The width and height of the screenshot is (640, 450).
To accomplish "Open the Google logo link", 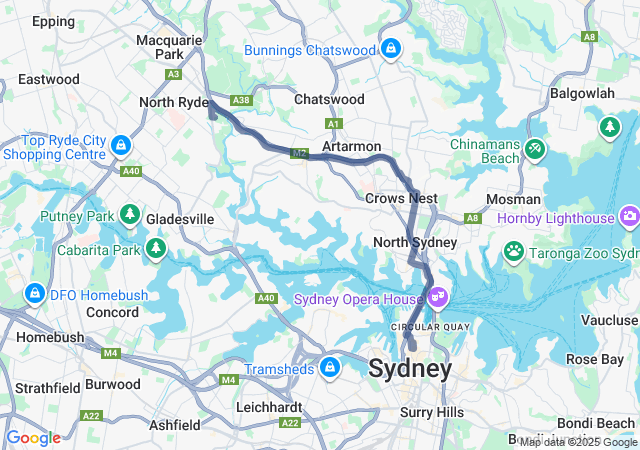I will pos(33,438).
